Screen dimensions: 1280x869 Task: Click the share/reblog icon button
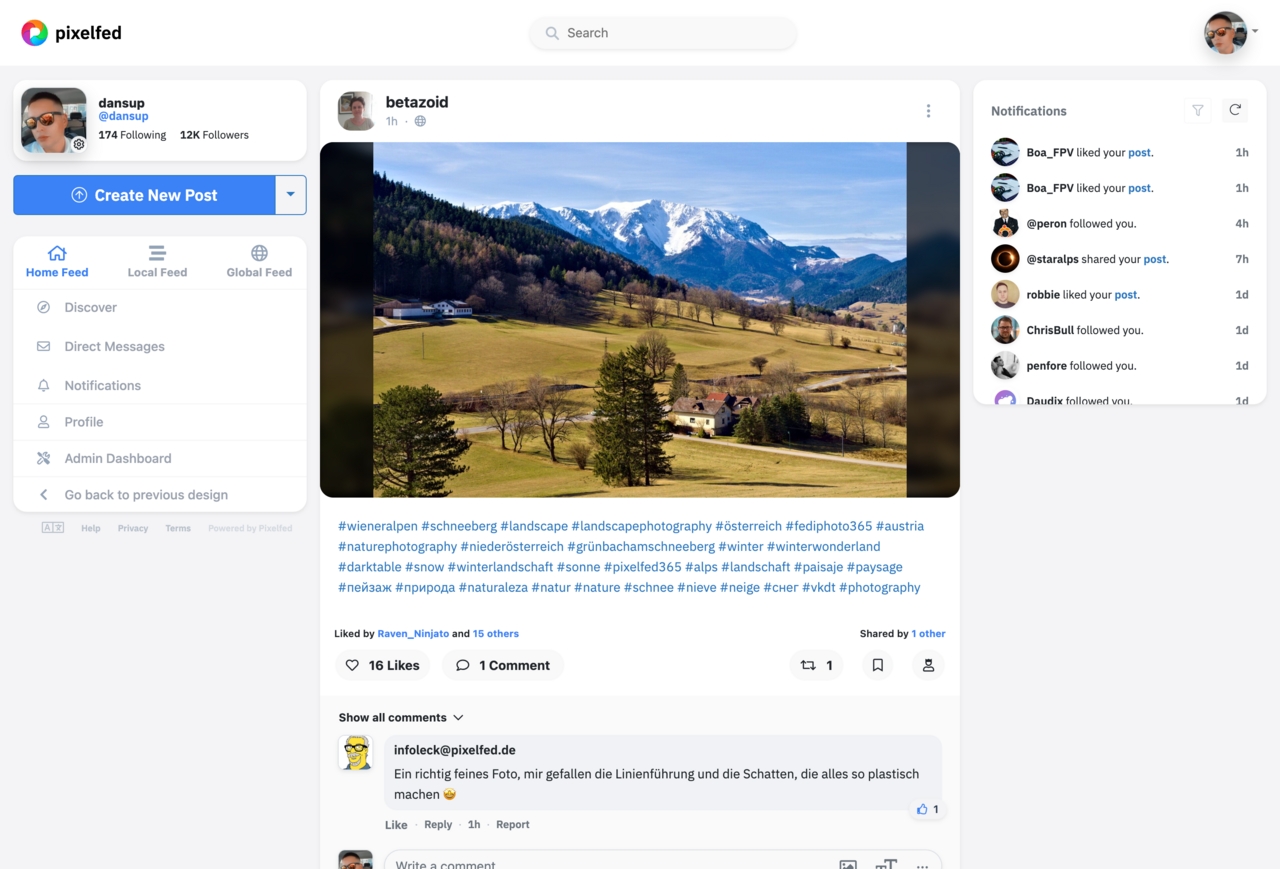(816, 665)
